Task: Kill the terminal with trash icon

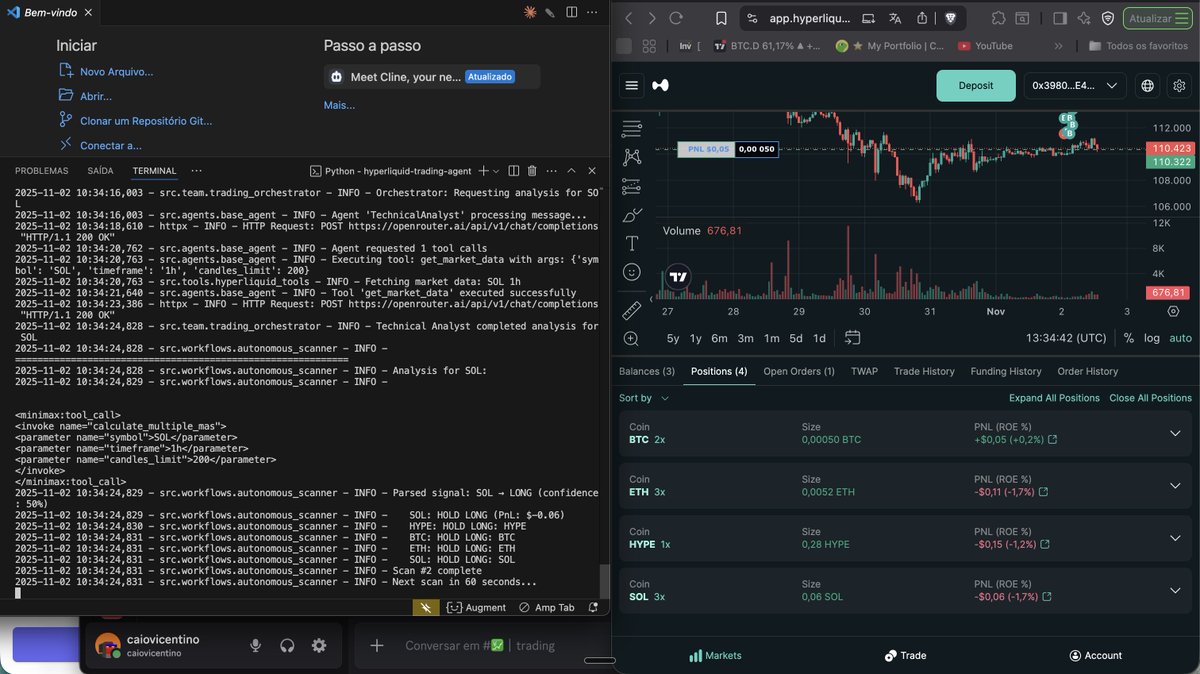Action: [532, 171]
